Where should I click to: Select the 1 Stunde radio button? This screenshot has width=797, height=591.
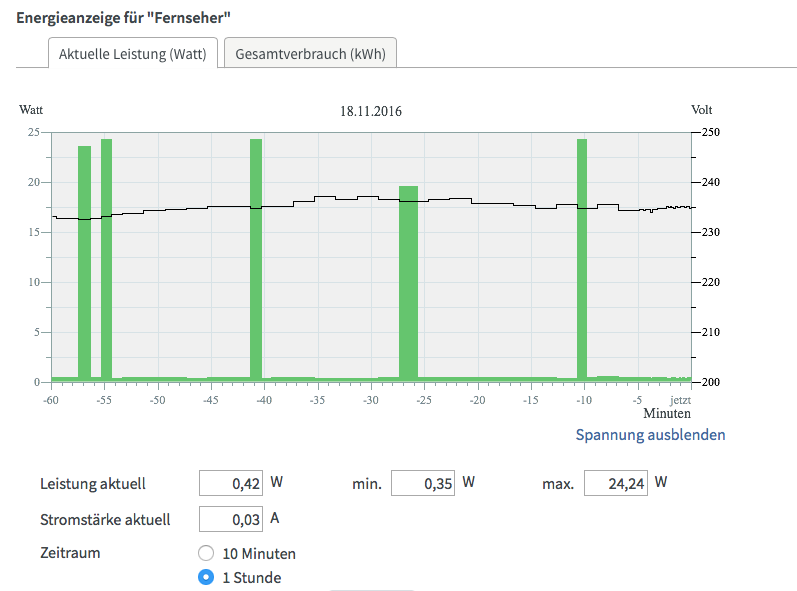[x=207, y=577]
